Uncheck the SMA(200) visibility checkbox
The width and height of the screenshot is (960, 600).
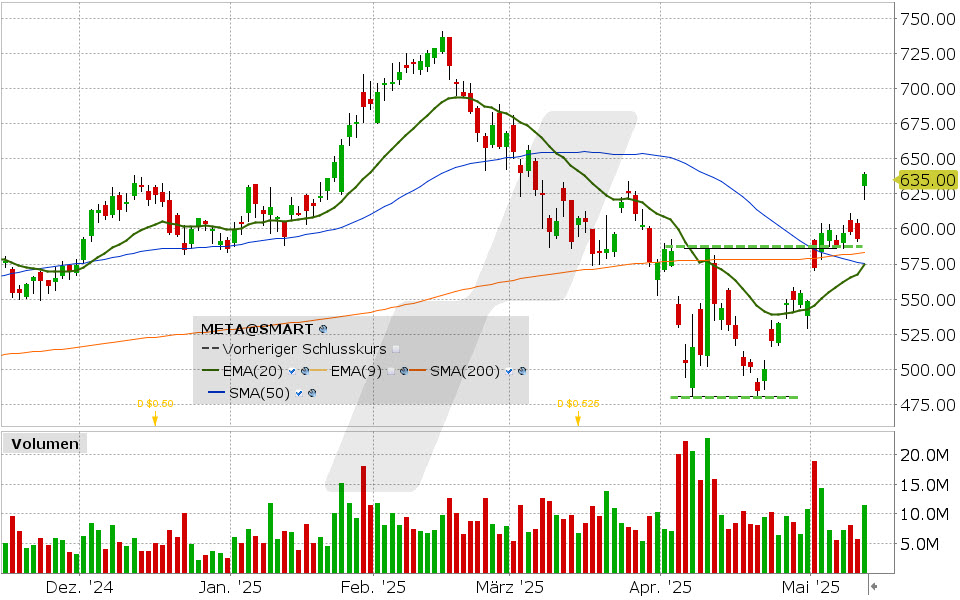click(509, 371)
